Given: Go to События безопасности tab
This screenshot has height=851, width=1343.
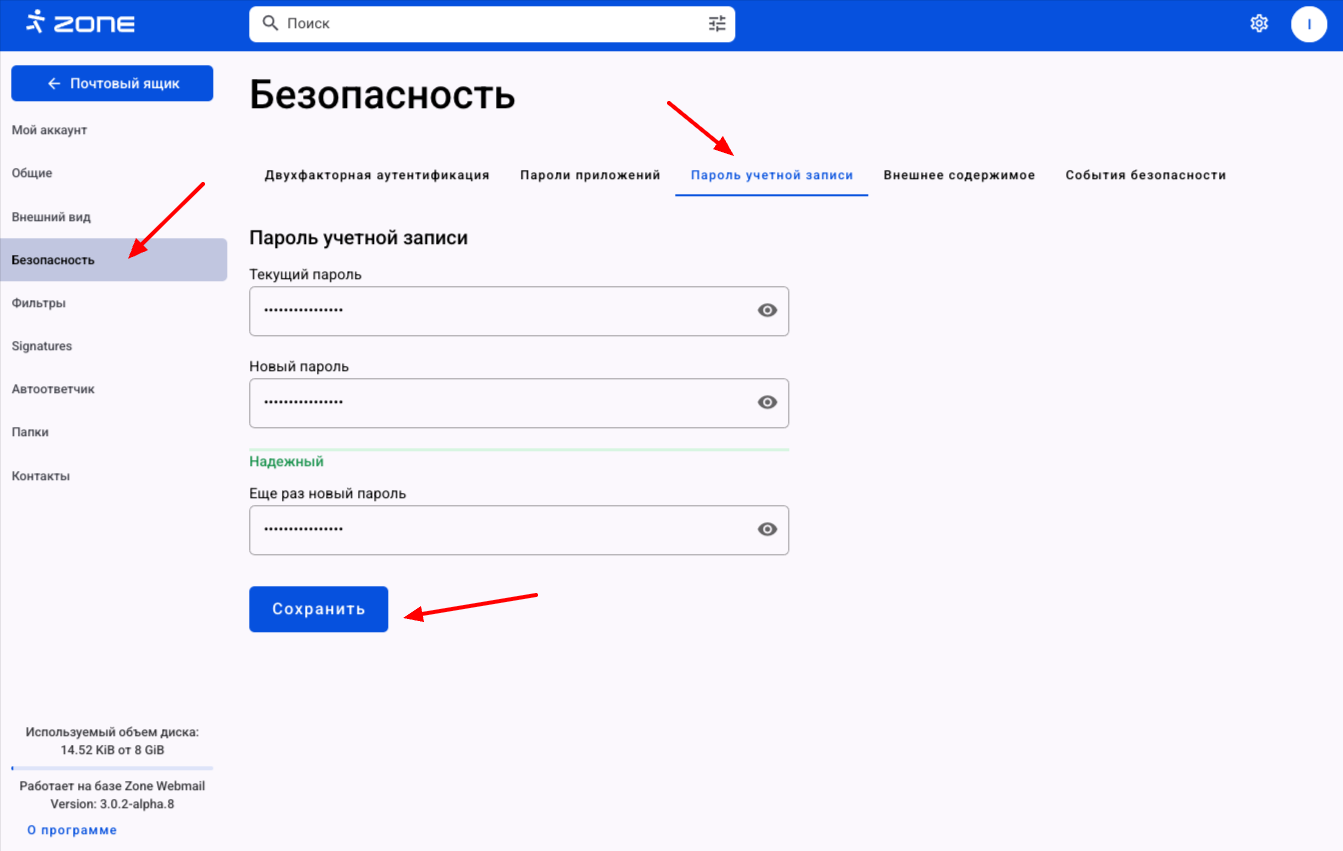Looking at the screenshot, I should tap(1145, 175).
